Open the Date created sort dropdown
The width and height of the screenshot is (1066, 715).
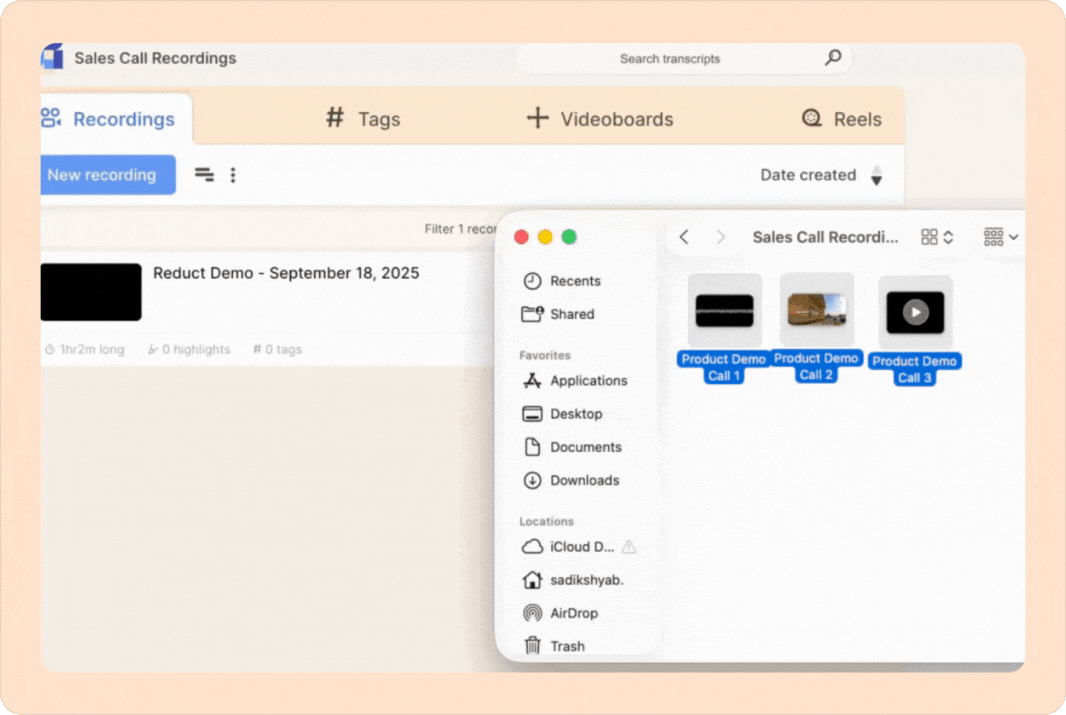[807, 175]
